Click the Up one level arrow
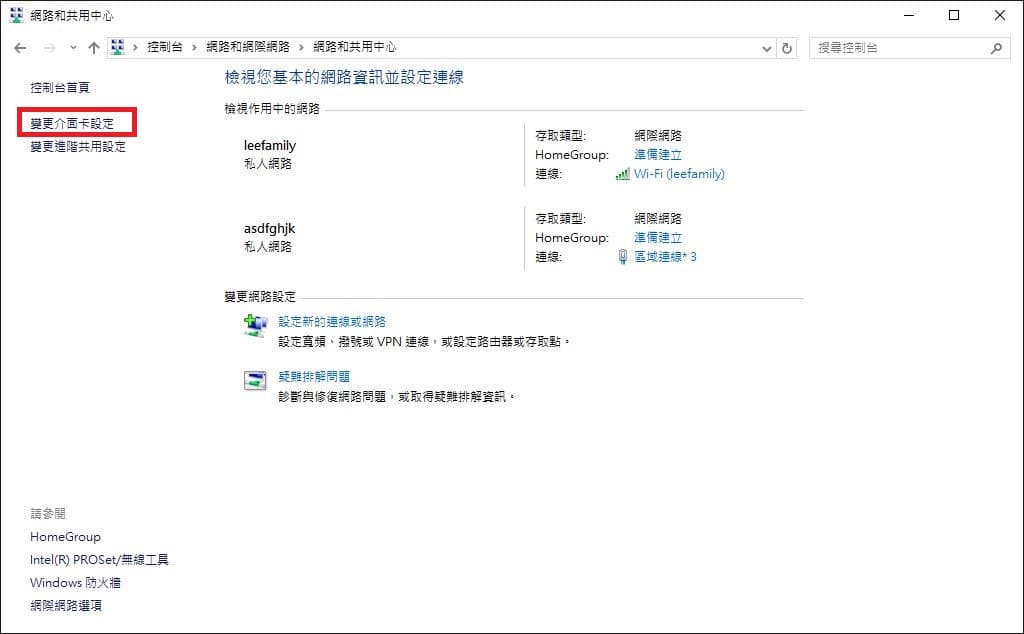The width and height of the screenshot is (1024, 634). [93, 48]
